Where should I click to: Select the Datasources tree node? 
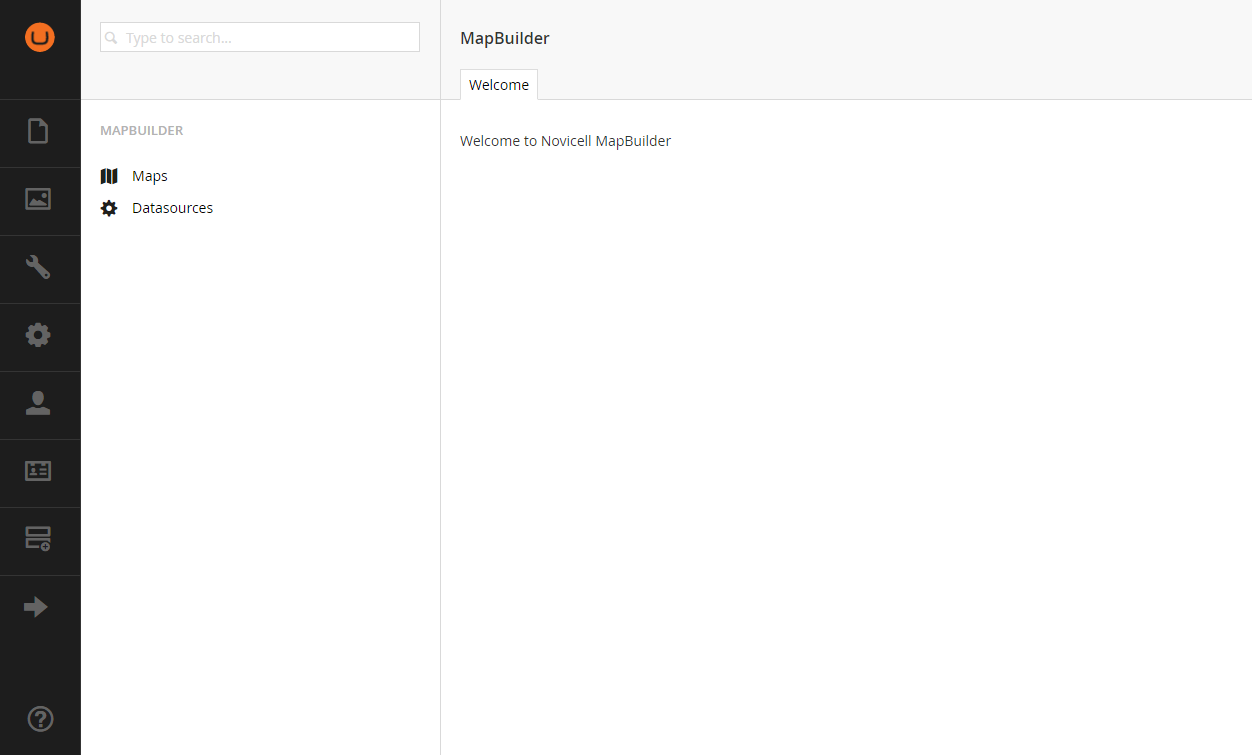[x=172, y=208]
